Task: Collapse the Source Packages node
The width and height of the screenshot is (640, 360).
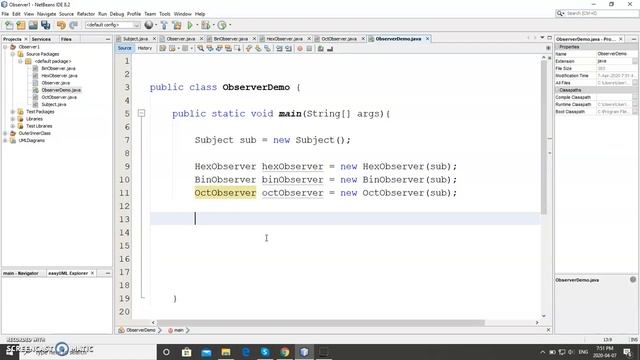Action: (13, 54)
